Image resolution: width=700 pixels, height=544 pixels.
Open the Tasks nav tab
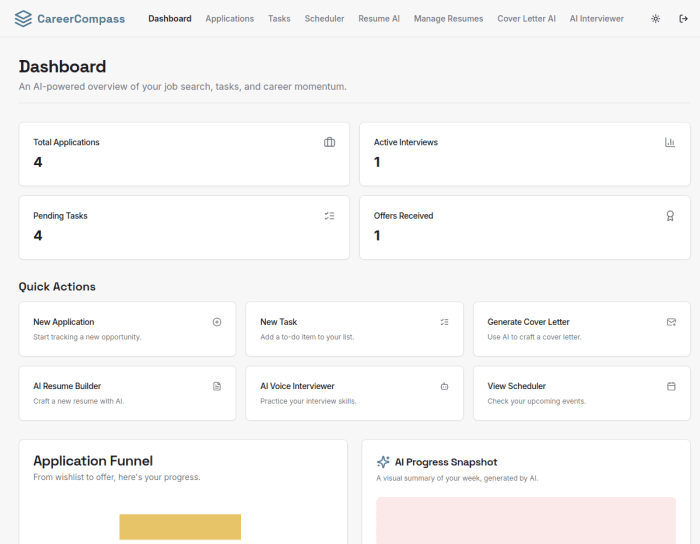pyautogui.click(x=279, y=19)
